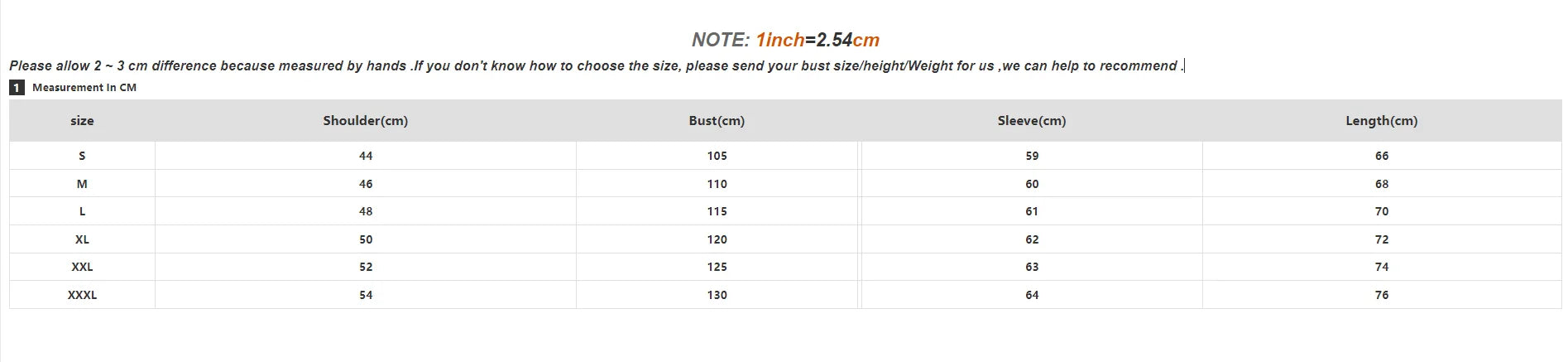Screen dimensions: 1568x362
Task: Click the Sleeve(cm) column header
Action: [x=1031, y=121]
